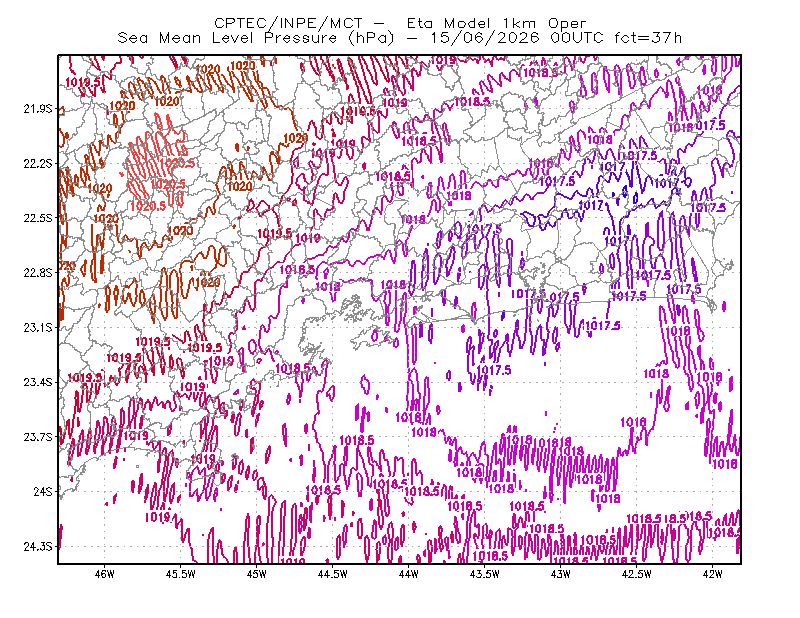This screenshot has height=618, width=800.
Task: Click the 43W longitude label
Action: pyautogui.click(x=561, y=574)
